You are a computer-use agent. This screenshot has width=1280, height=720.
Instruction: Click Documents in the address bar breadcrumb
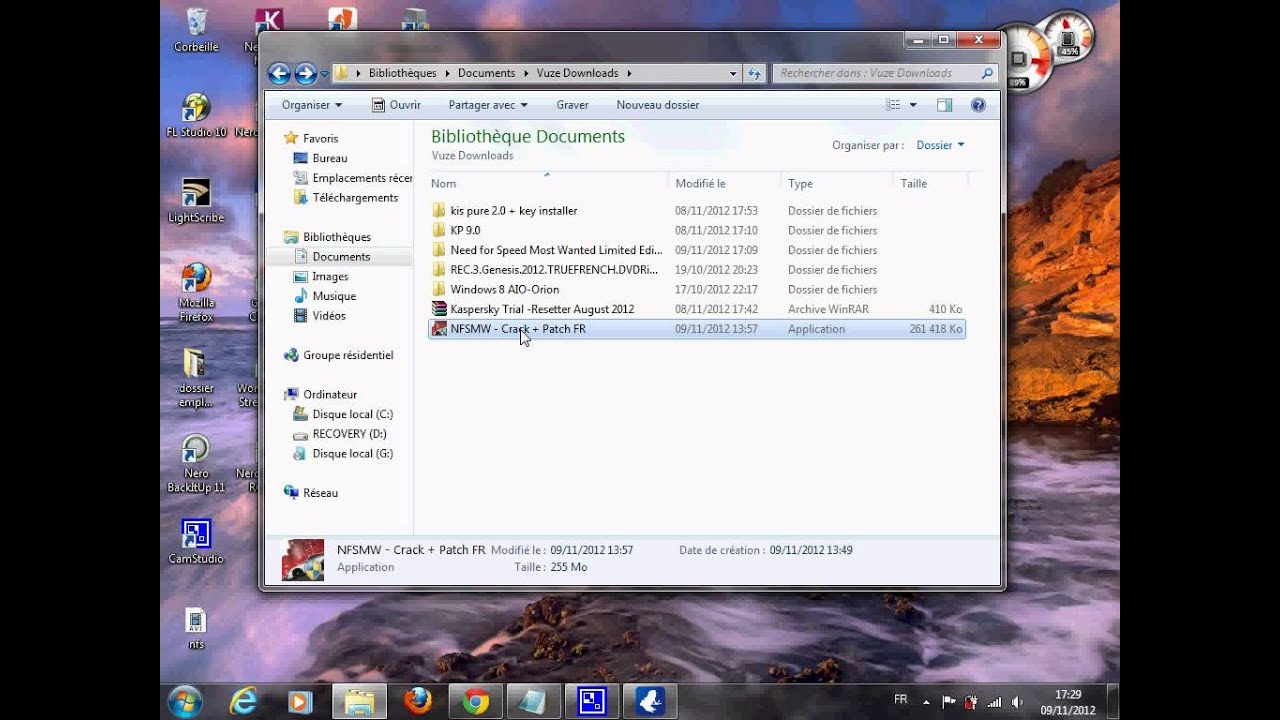[x=486, y=73]
